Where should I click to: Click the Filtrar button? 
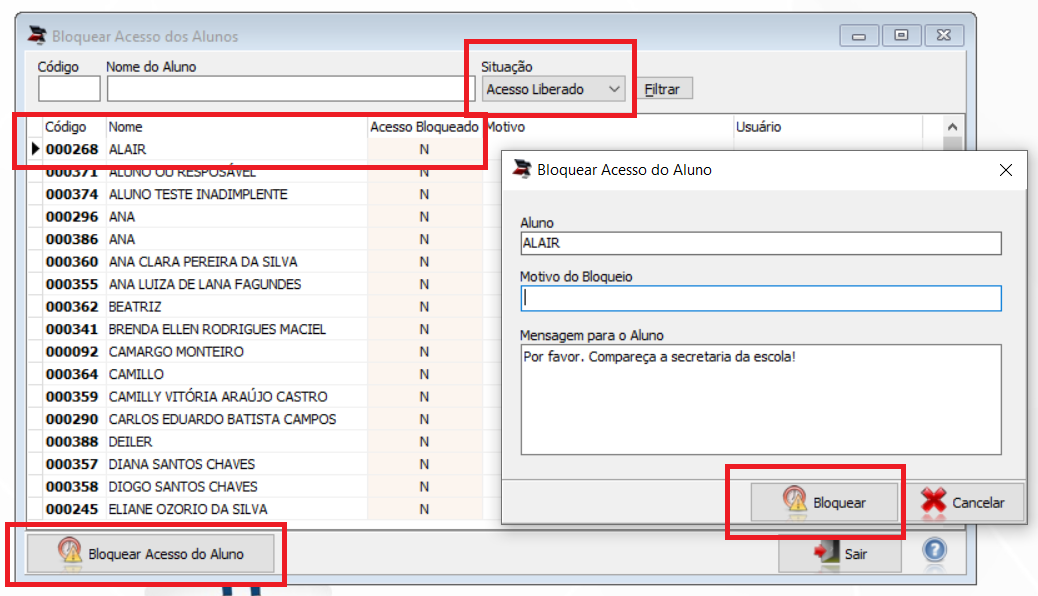[x=662, y=89]
